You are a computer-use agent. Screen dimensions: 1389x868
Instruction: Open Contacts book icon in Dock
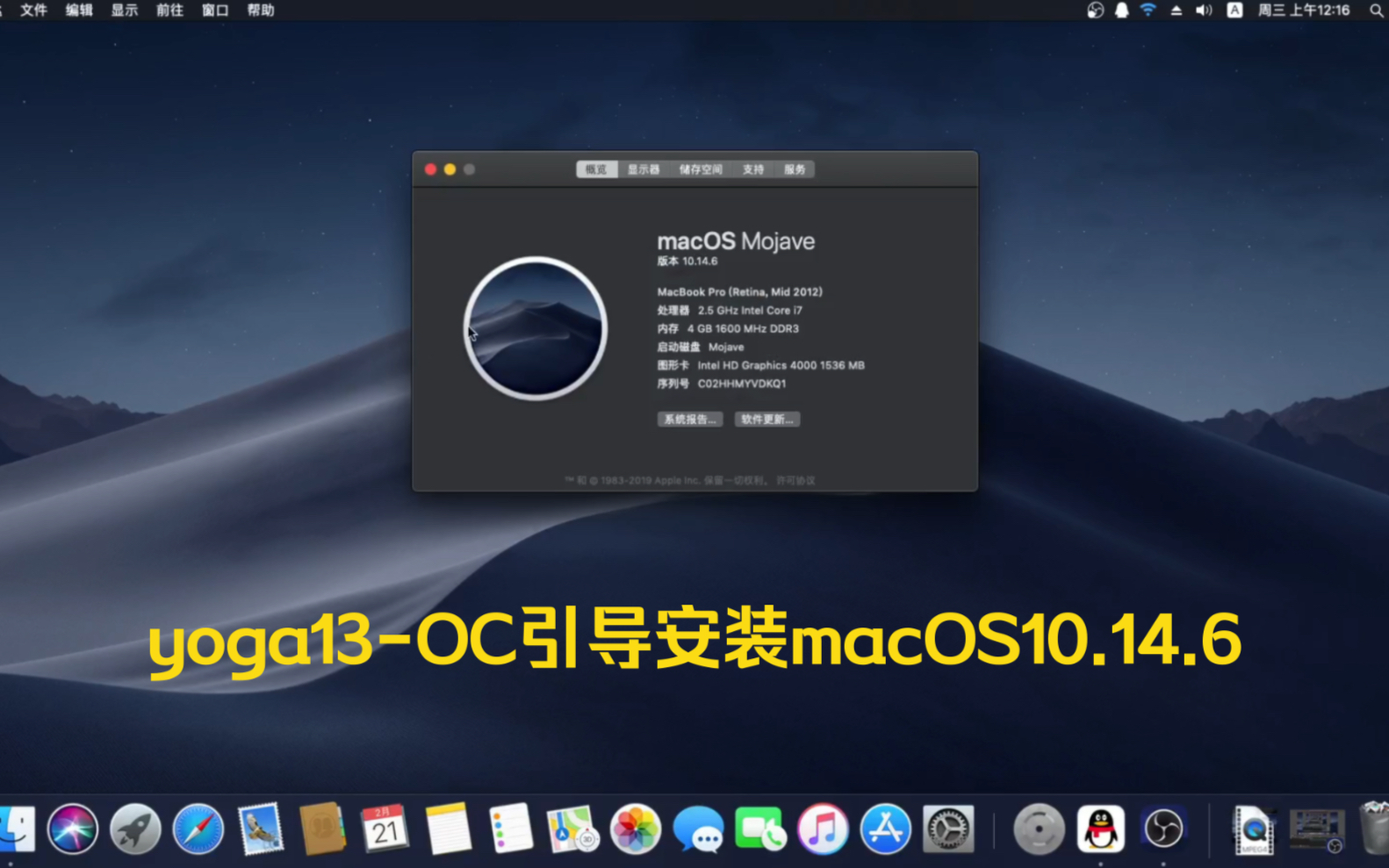pyautogui.click(x=322, y=829)
